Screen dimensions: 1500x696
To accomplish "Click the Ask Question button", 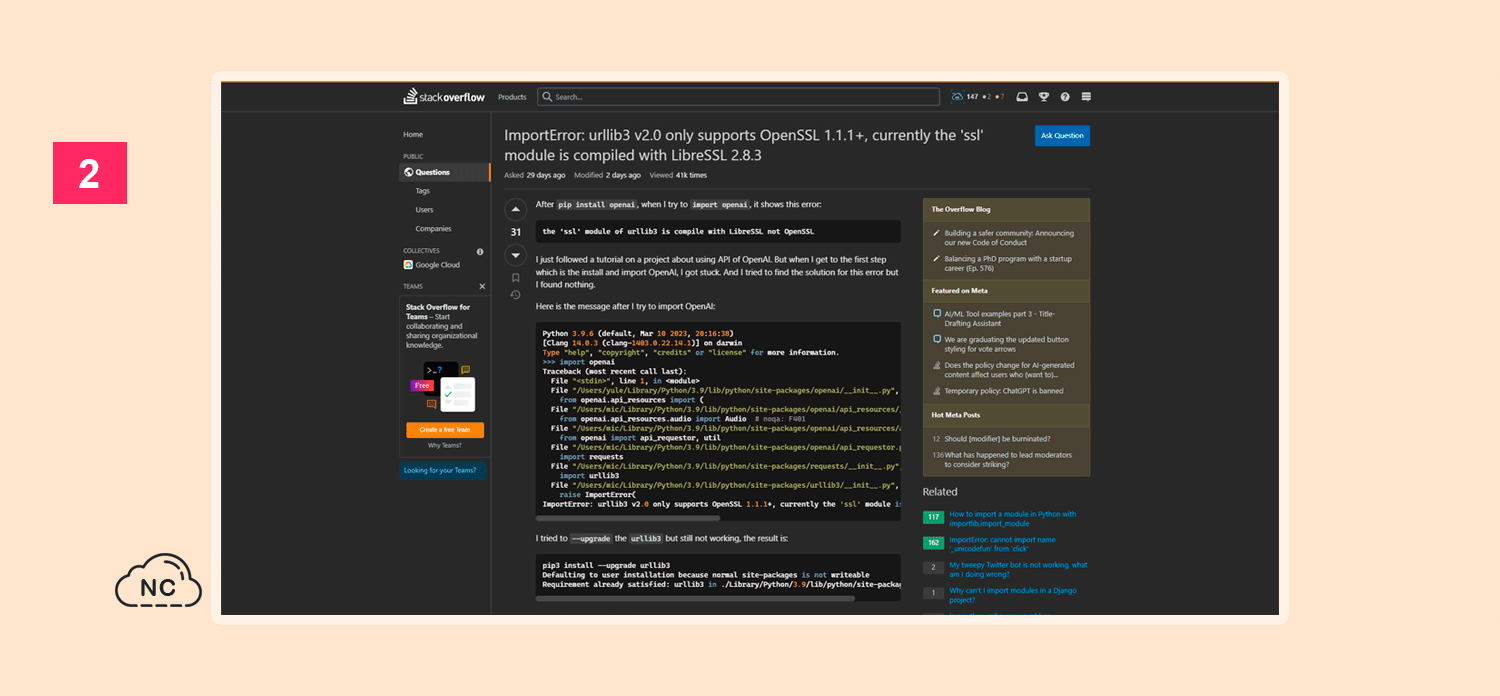I will pos(1062,136).
